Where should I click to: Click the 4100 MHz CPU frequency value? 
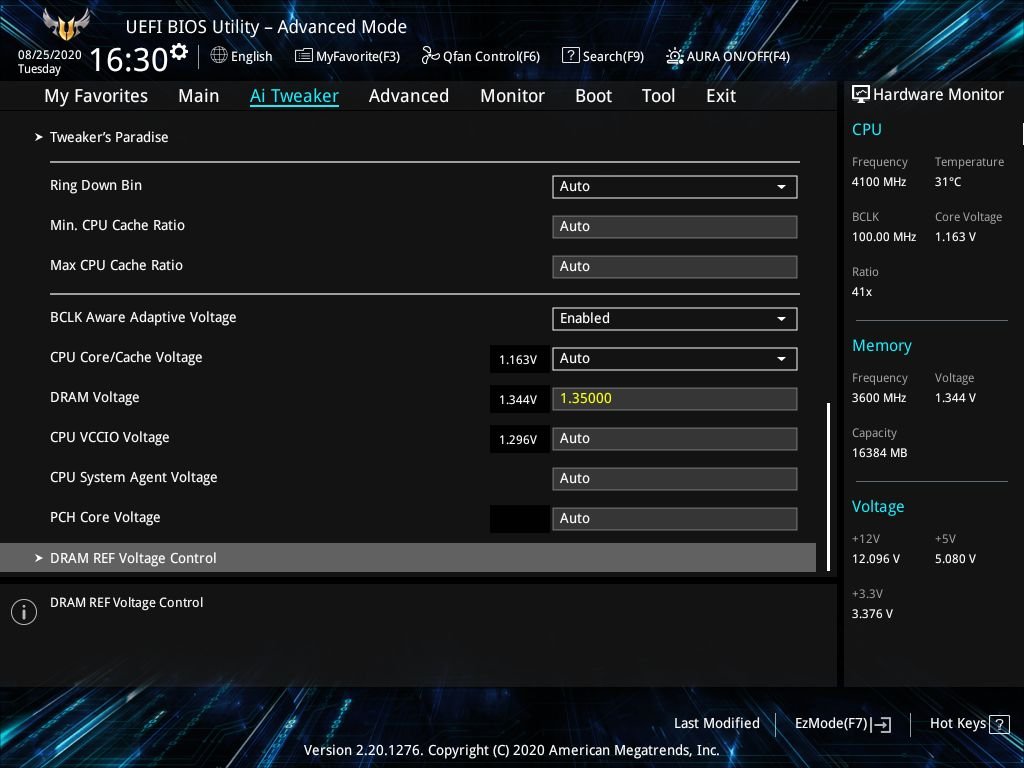tap(879, 182)
